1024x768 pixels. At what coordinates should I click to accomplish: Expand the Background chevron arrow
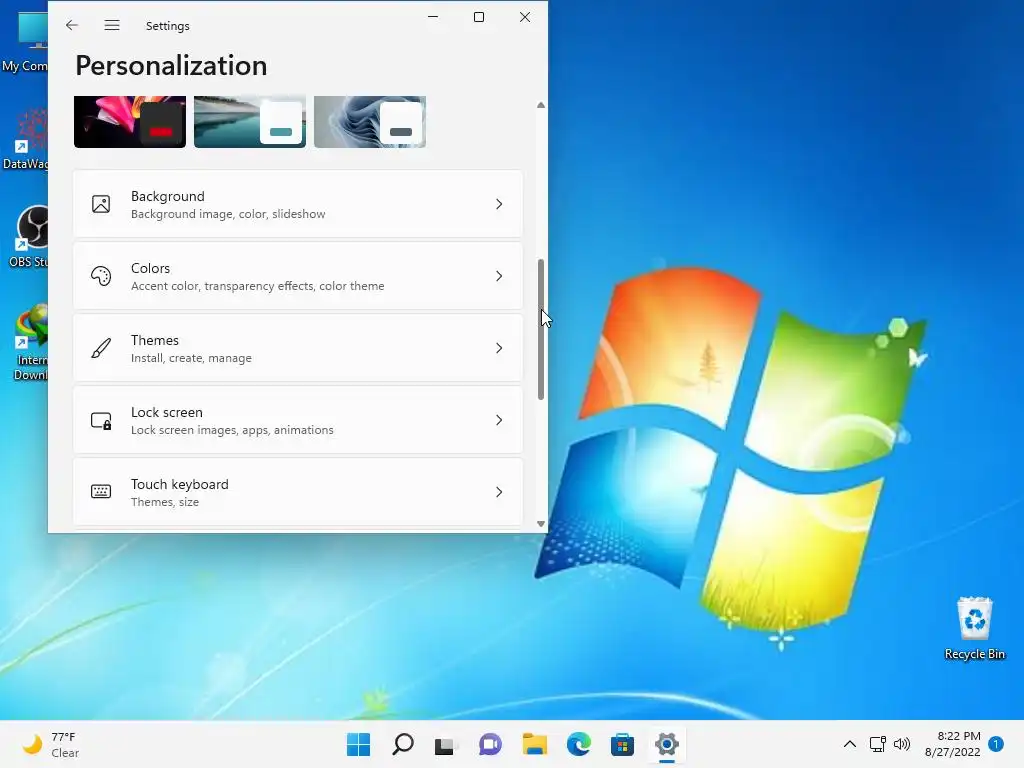(x=499, y=204)
